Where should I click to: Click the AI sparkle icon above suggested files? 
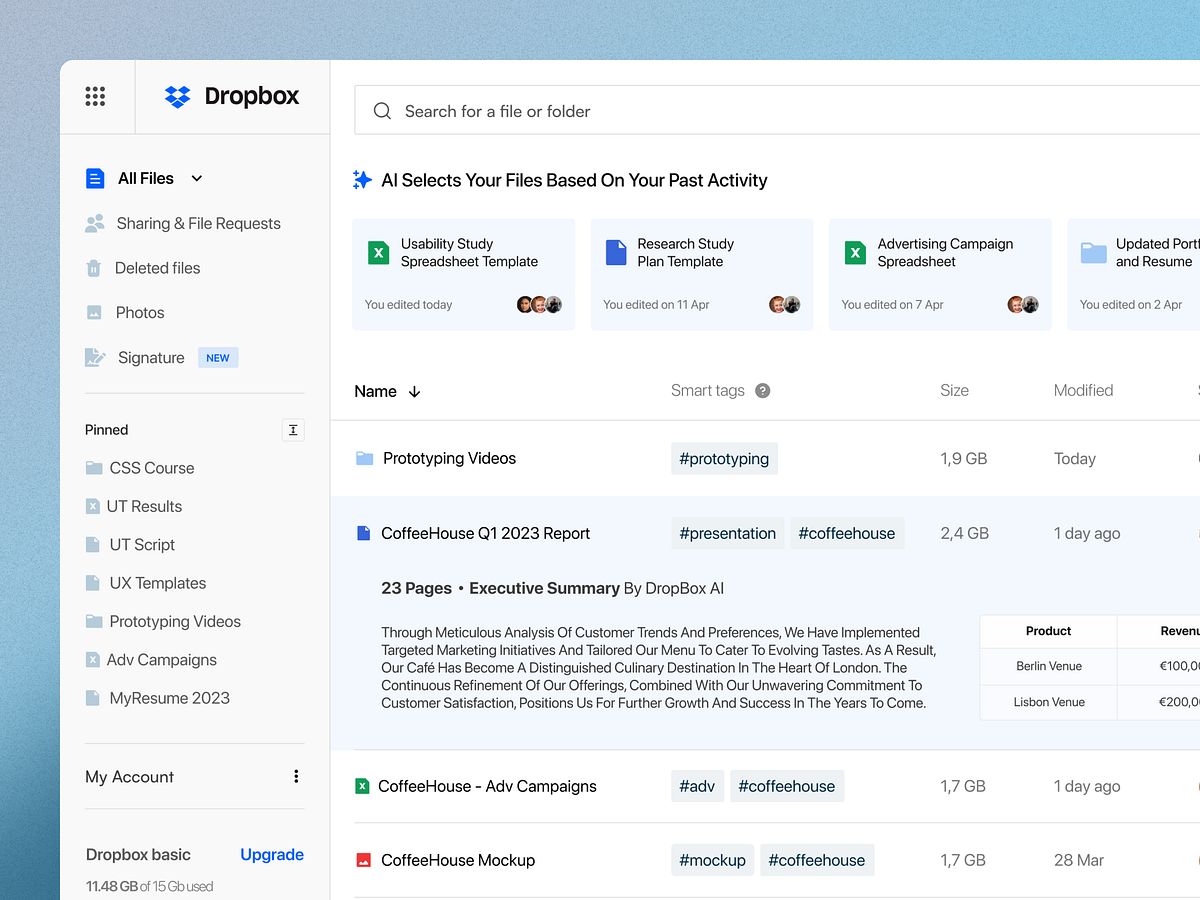(362, 180)
